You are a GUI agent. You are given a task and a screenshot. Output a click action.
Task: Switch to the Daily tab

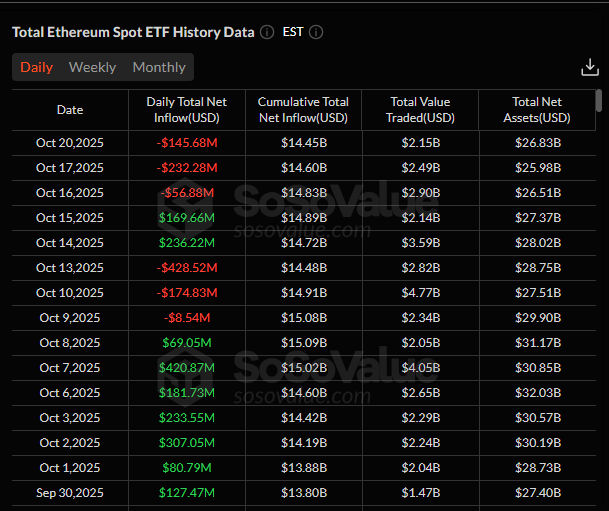pyautogui.click(x=37, y=67)
